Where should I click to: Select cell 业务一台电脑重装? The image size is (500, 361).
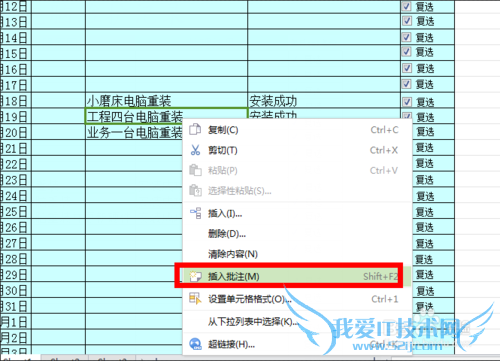134,132
